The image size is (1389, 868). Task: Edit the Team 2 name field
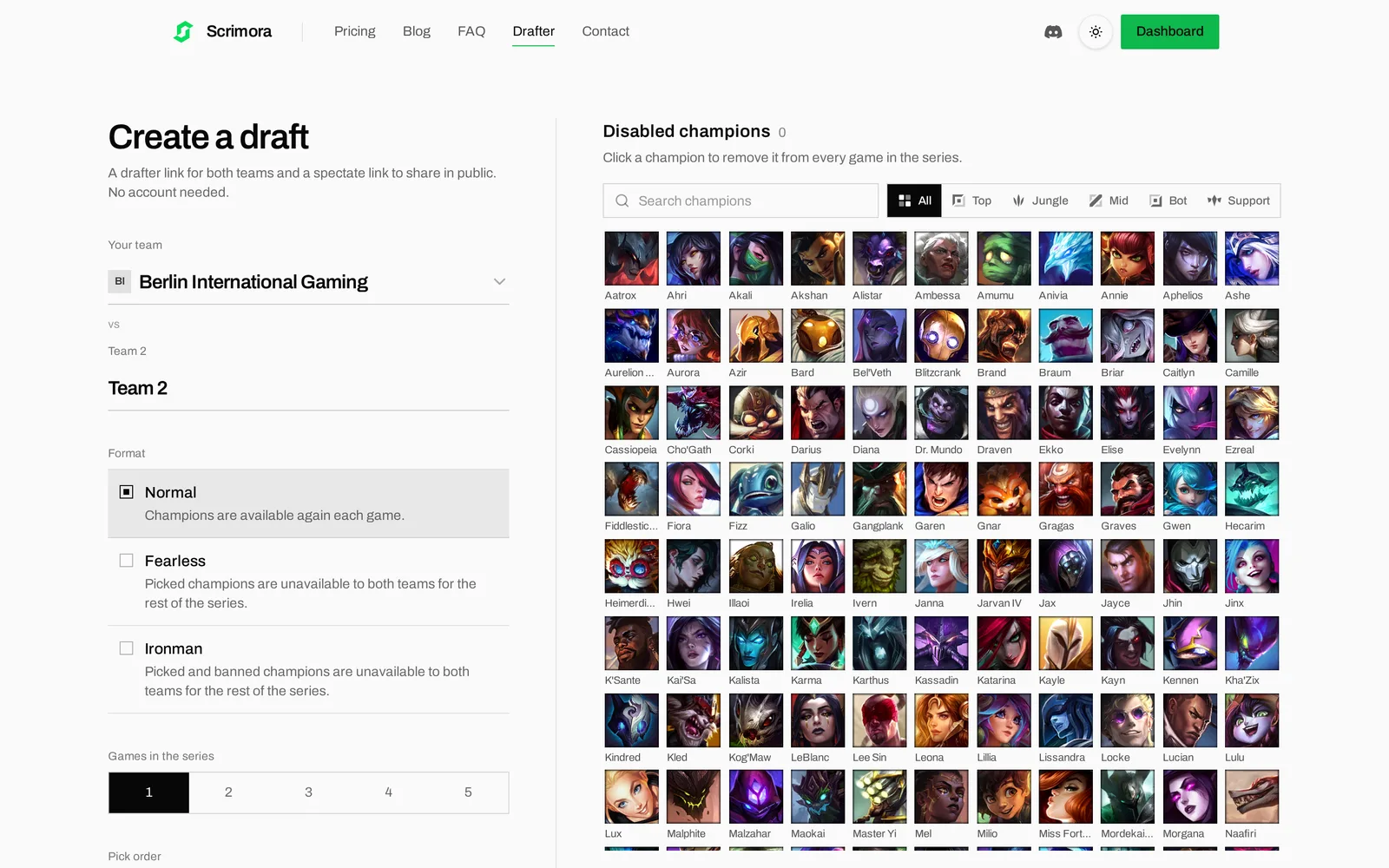click(308, 388)
